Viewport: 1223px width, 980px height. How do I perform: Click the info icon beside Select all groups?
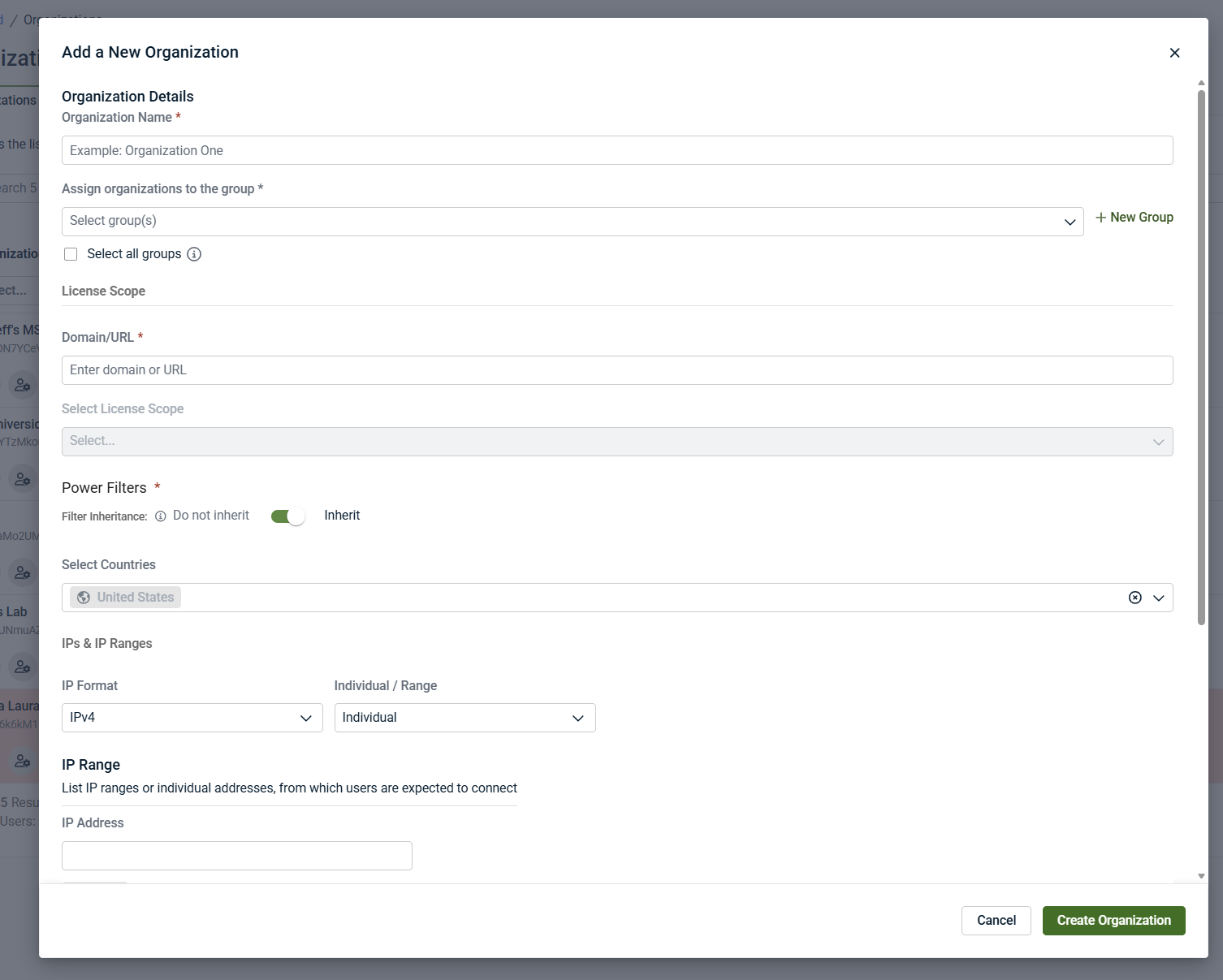194,254
